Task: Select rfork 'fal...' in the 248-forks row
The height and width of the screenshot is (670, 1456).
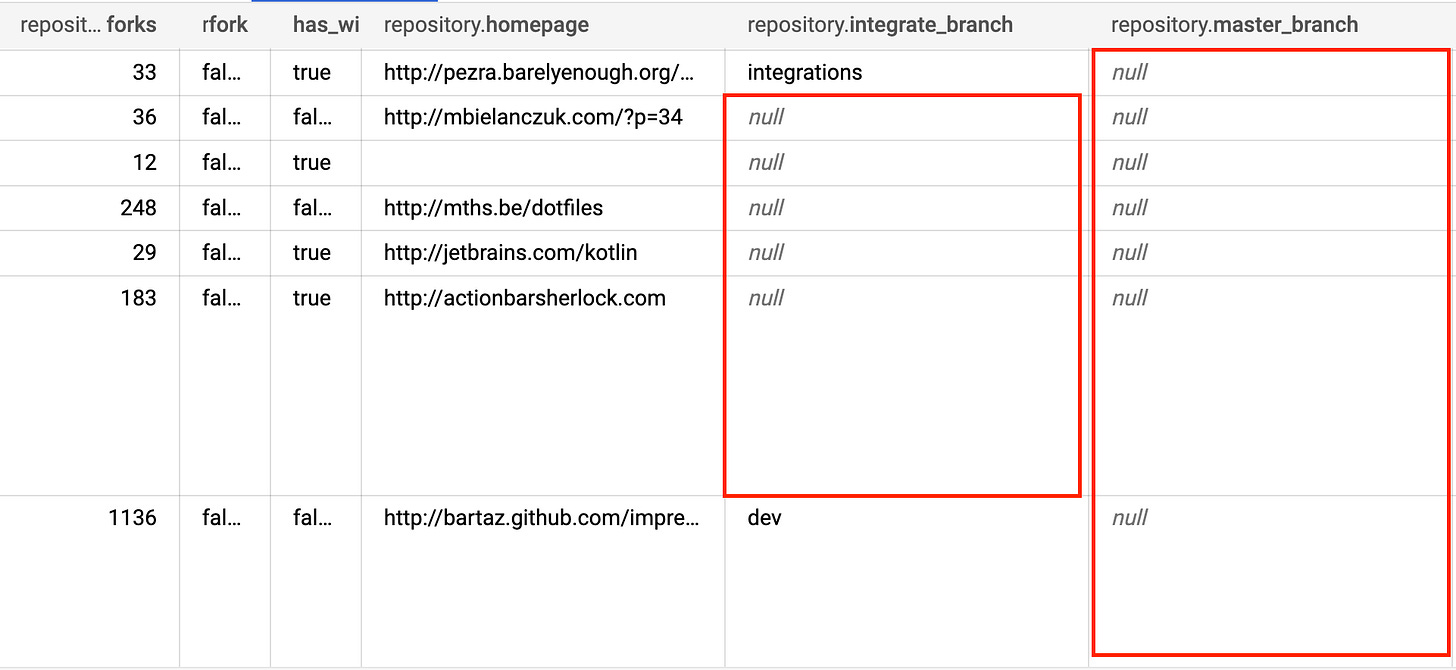Action: click(221, 208)
